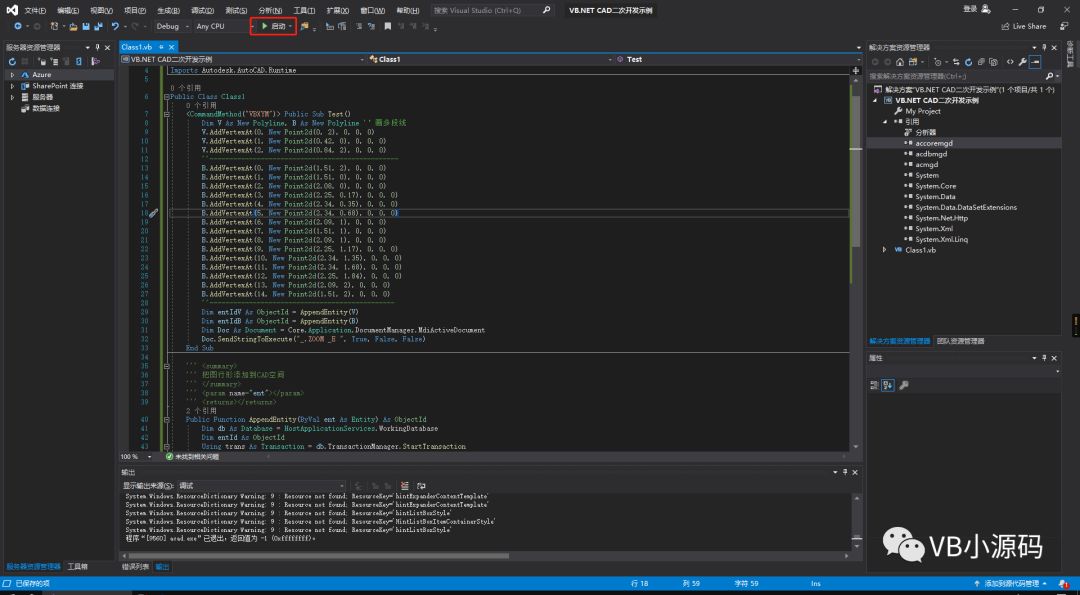Screen dimensions: 1080x595
Task: Click the pin icon of Server Explorer panel
Action: click(x=98, y=48)
